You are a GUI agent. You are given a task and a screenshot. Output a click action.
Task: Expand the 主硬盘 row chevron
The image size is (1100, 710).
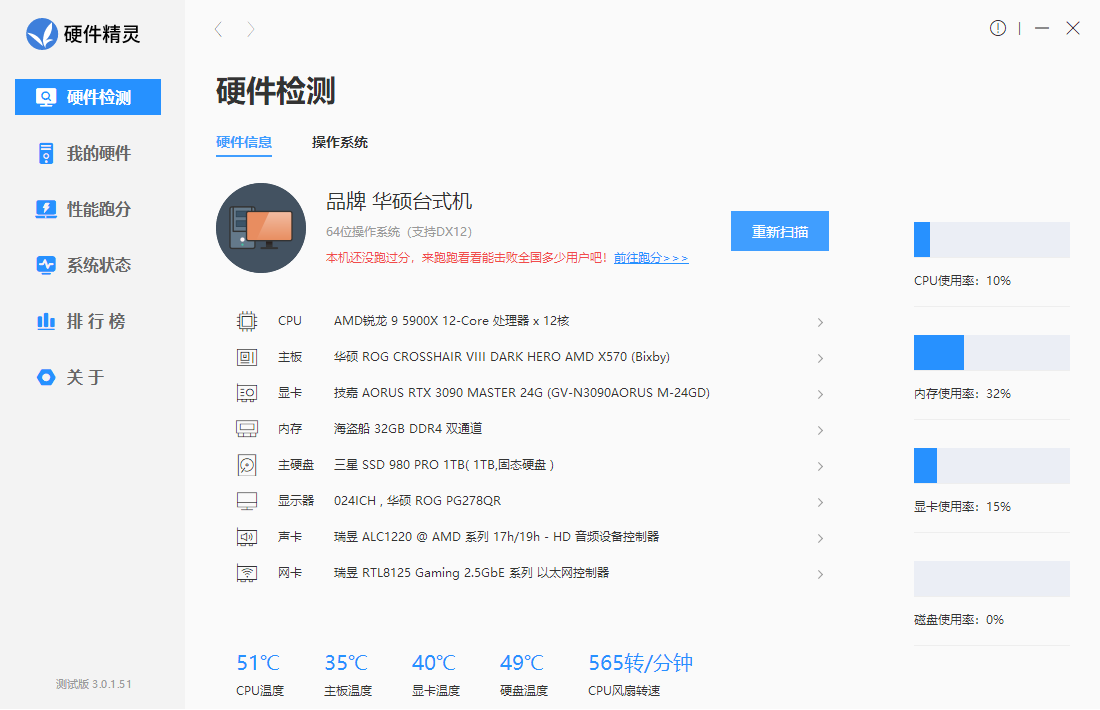point(820,466)
